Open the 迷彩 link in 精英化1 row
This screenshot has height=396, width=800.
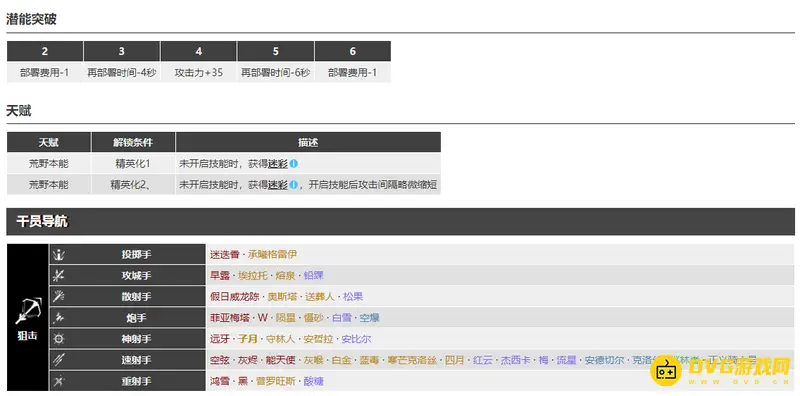(278, 164)
